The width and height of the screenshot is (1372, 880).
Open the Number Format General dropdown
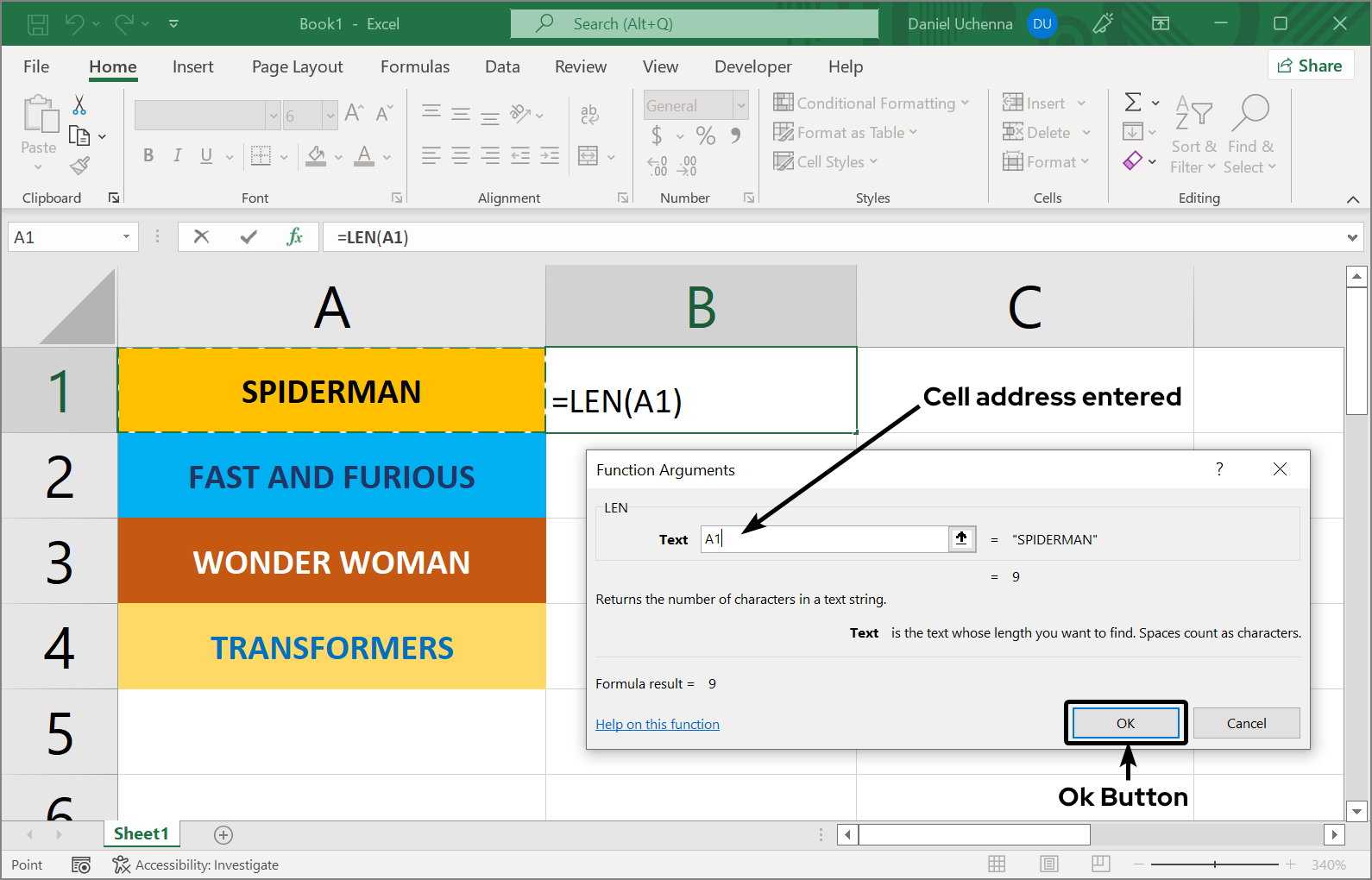click(x=740, y=105)
